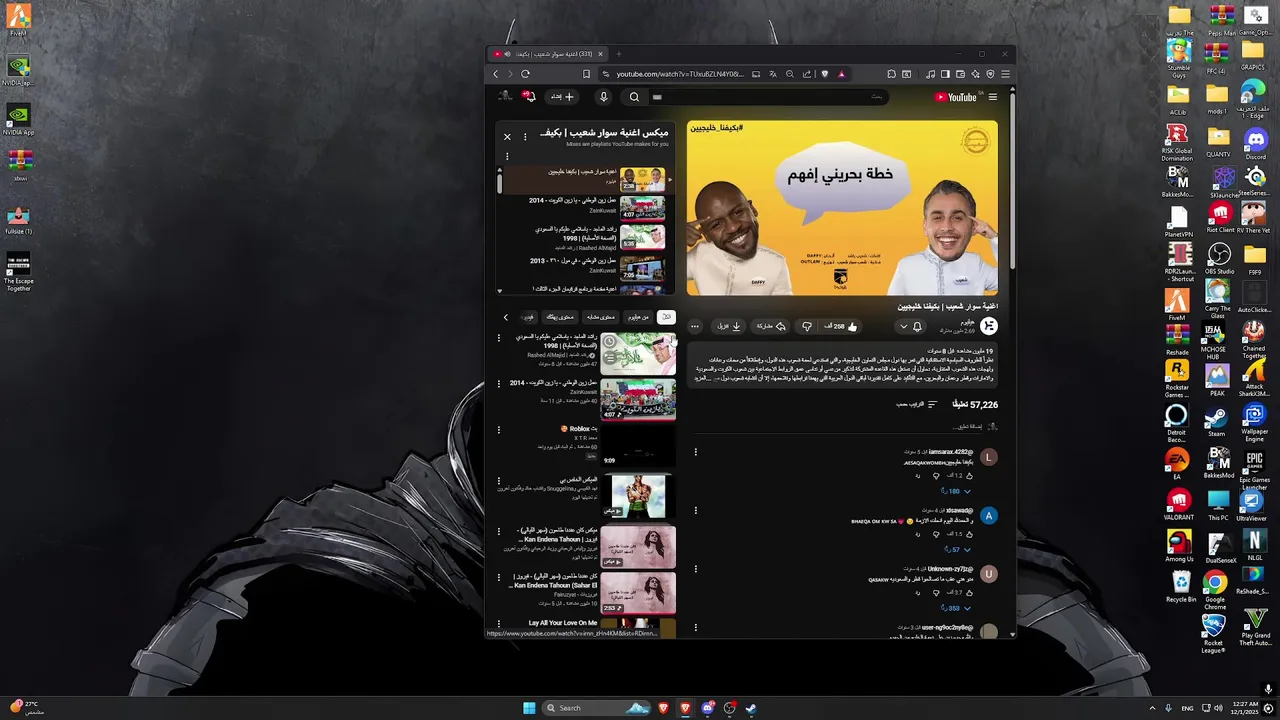Viewport: 1280px width, 720px height.
Task: Expand 353 replies under third comment
Action: tap(955, 608)
